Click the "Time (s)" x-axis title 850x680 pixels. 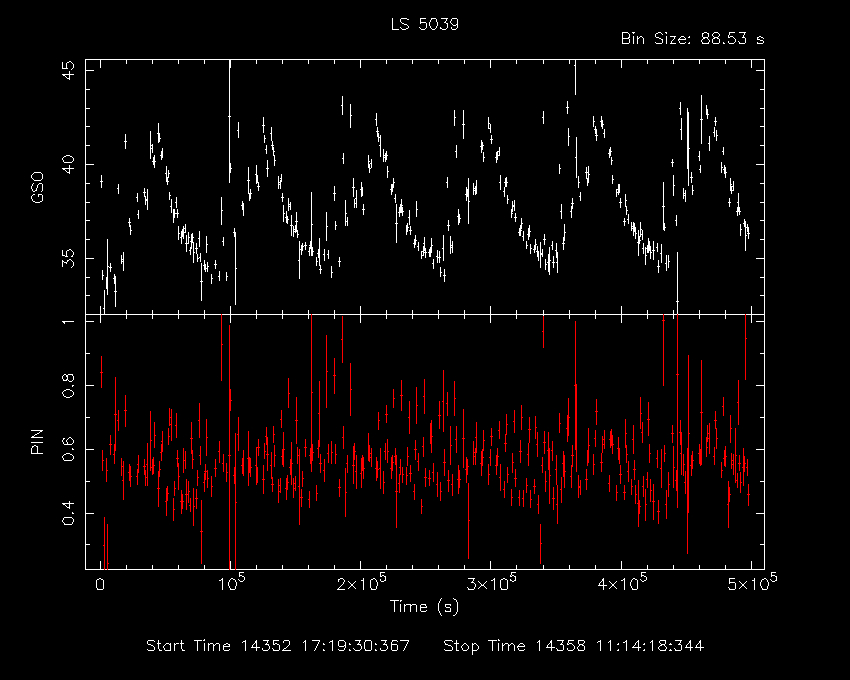tap(424, 607)
